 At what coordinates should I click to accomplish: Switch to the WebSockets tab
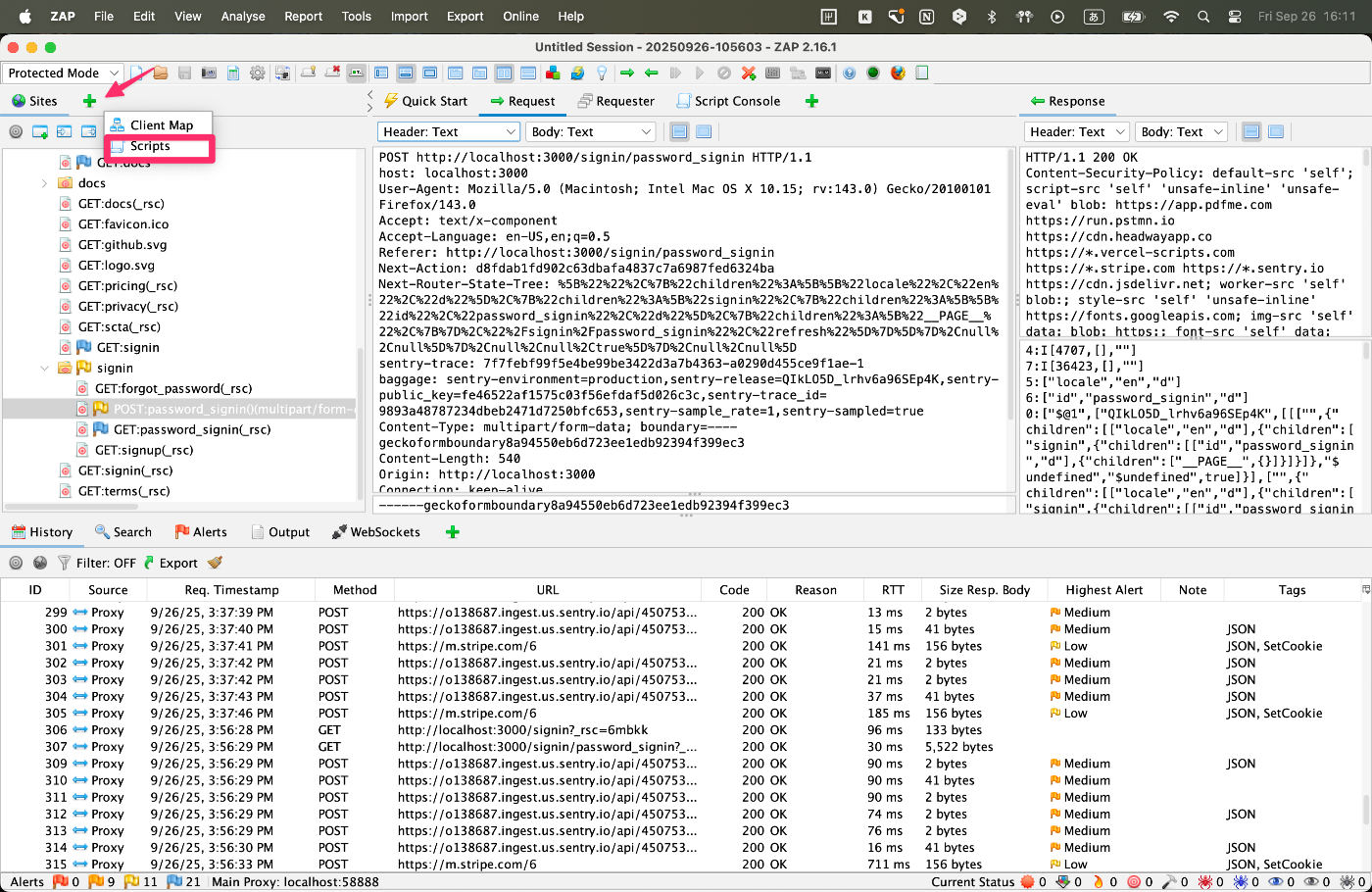pyautogui.click(x=376, y=532)
